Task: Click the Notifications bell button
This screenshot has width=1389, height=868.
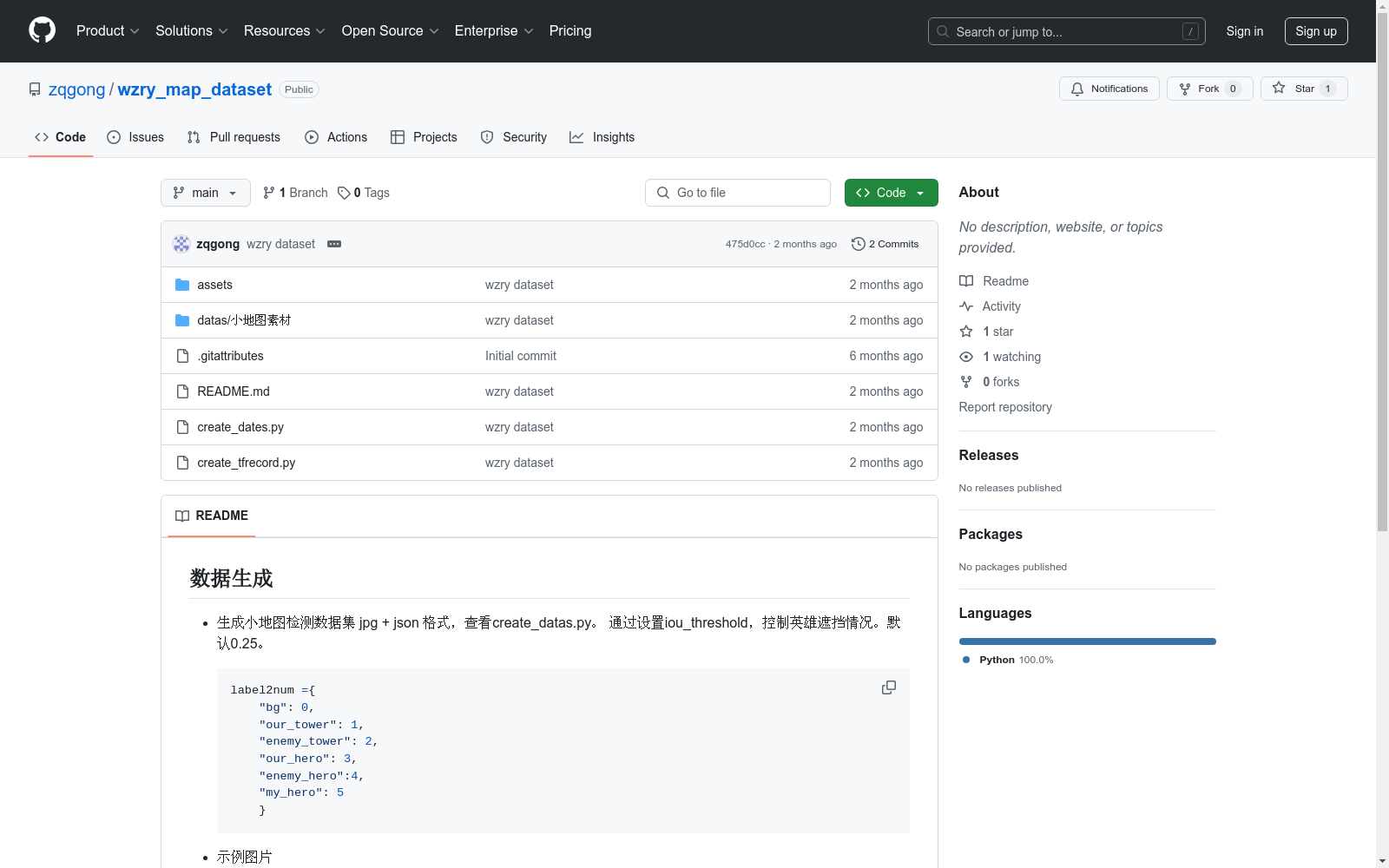Action: click(1109, 89)
